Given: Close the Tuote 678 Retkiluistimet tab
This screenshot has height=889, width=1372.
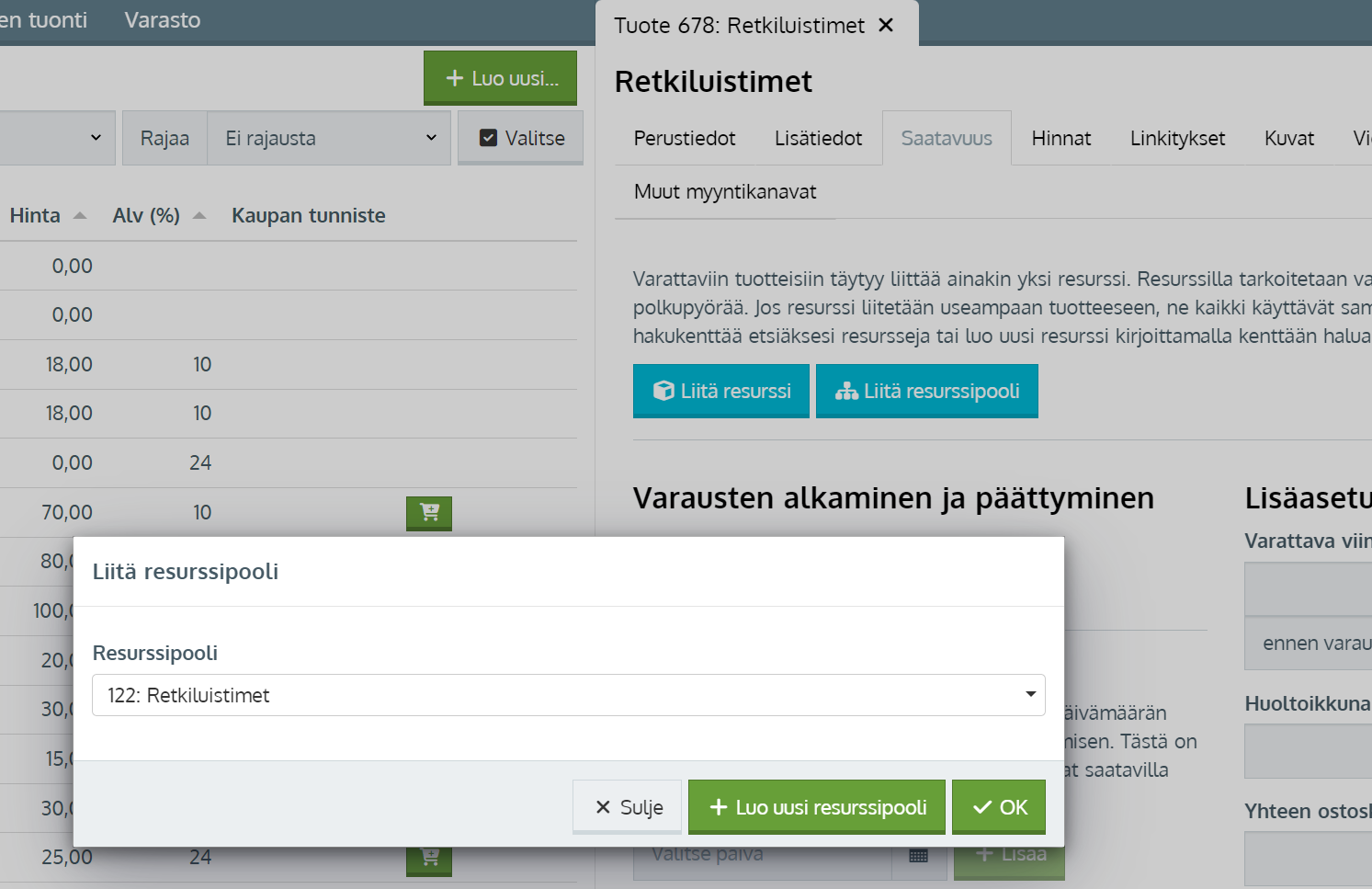Looking at the screenshot, I should 886,25.
